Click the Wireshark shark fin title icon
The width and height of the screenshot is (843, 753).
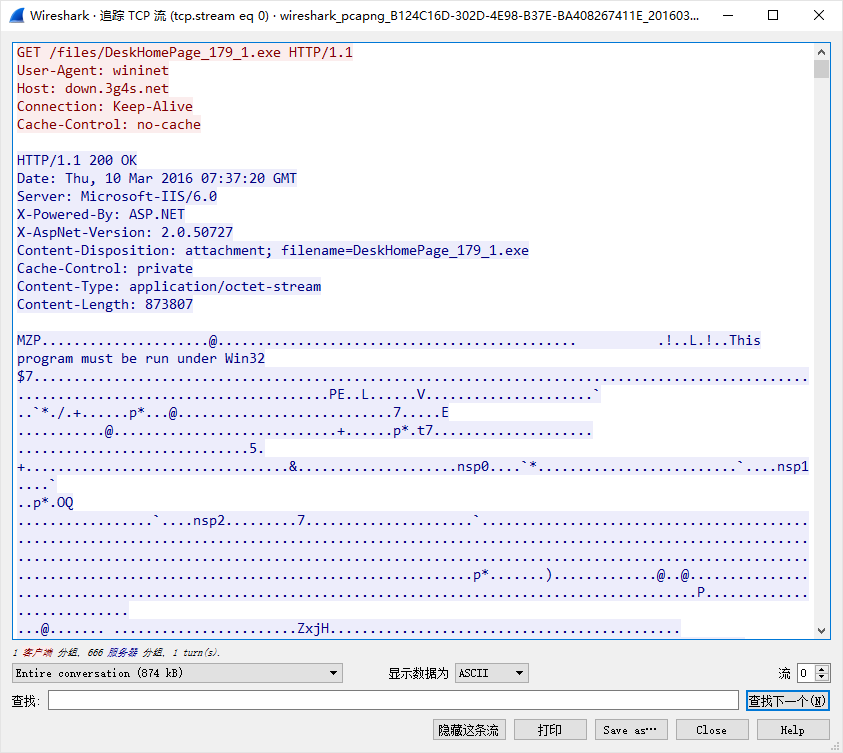point(17,16)
